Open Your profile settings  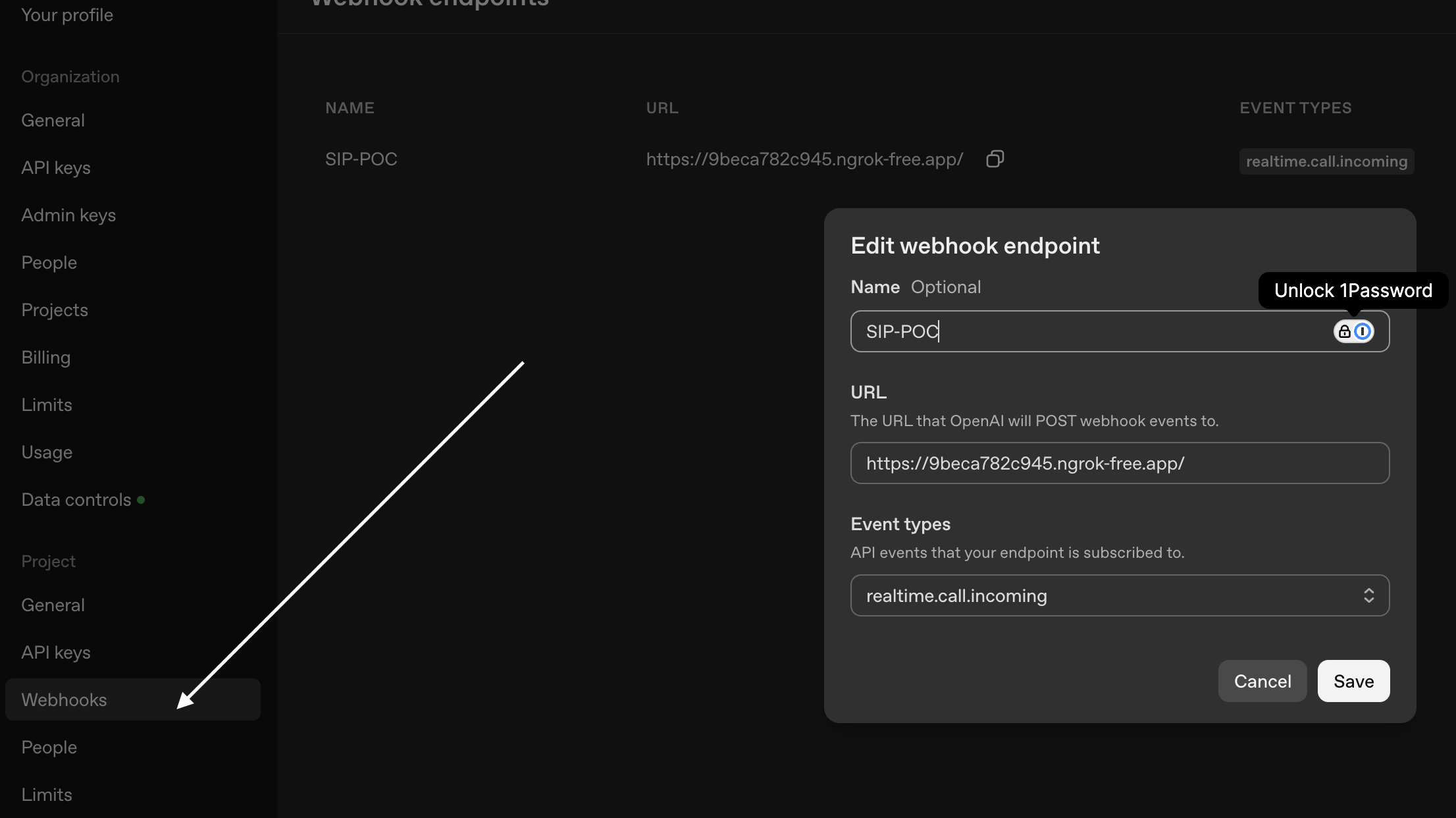pos(66,14)
